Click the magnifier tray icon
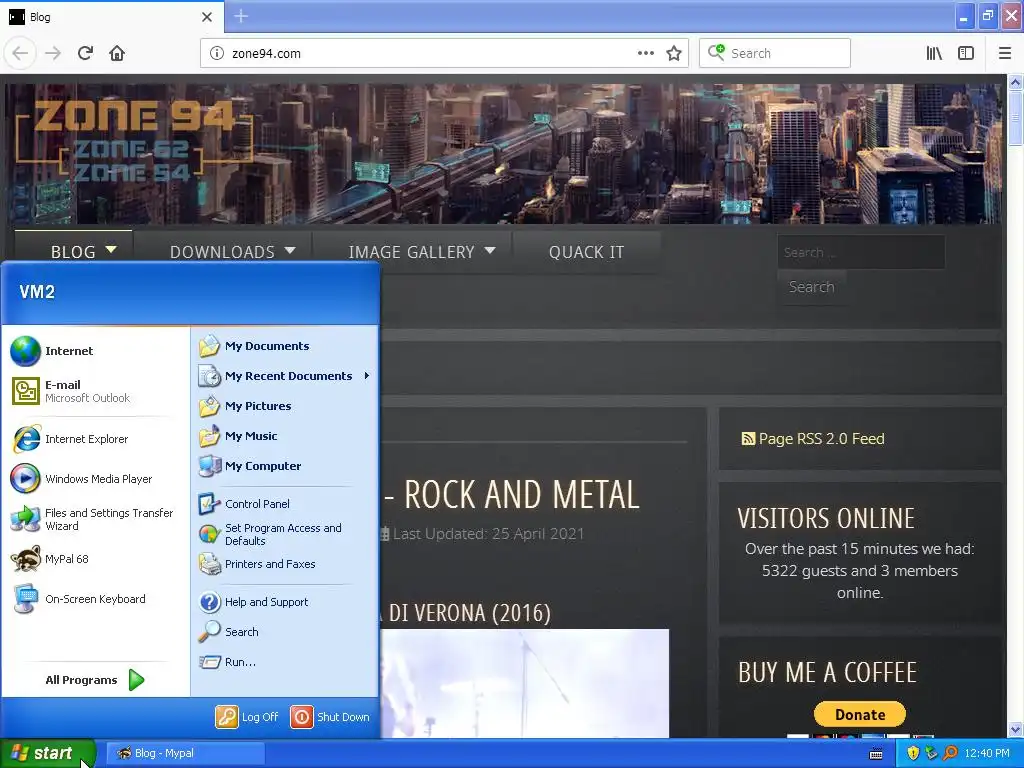Image resolution: width=1024 pixels, height=768 pixels. point(950,753)
